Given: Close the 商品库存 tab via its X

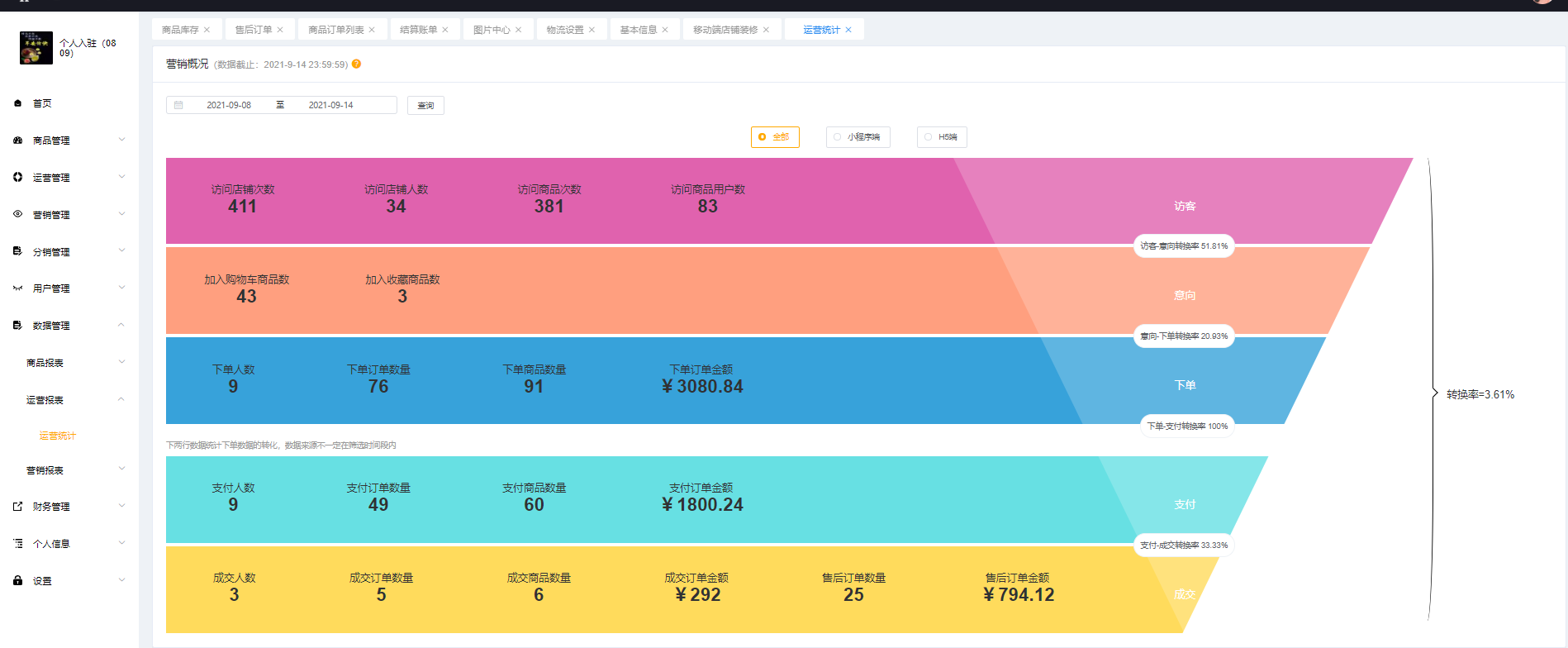Looking at the screenshot, I should coord(207,30).
